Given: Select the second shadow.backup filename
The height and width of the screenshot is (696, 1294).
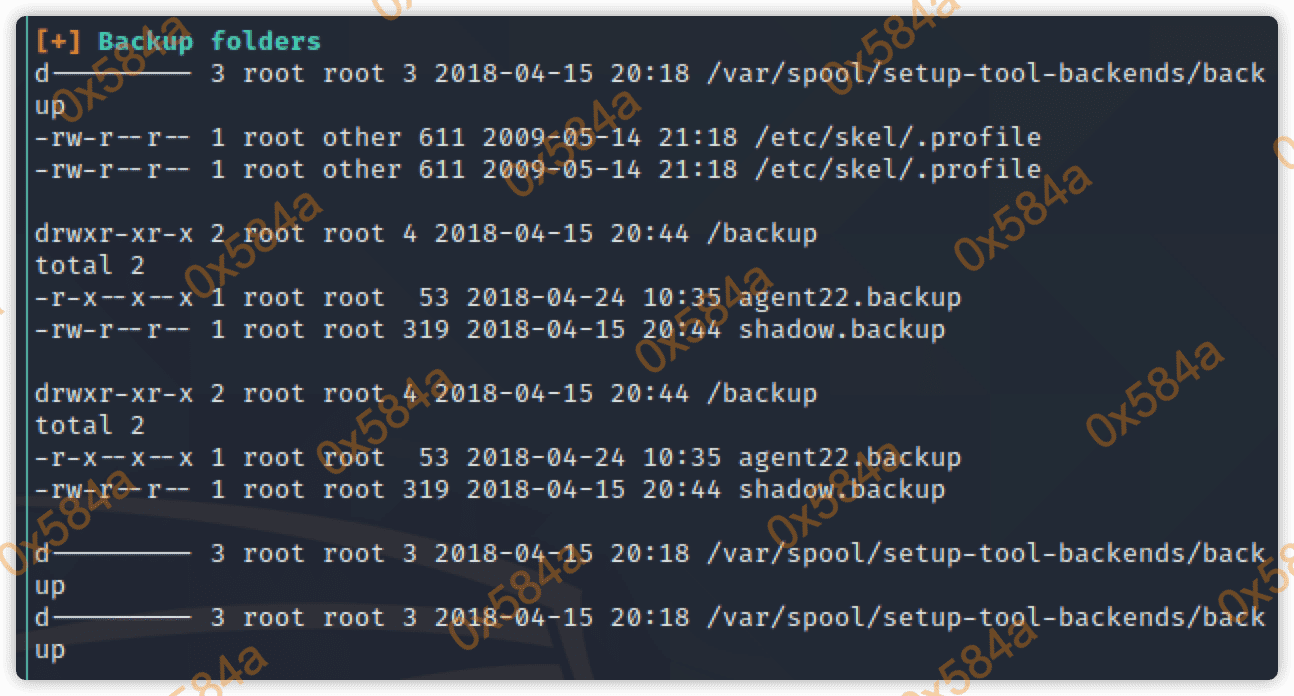Looking at the screenshot, I should [x=841, y=489].
